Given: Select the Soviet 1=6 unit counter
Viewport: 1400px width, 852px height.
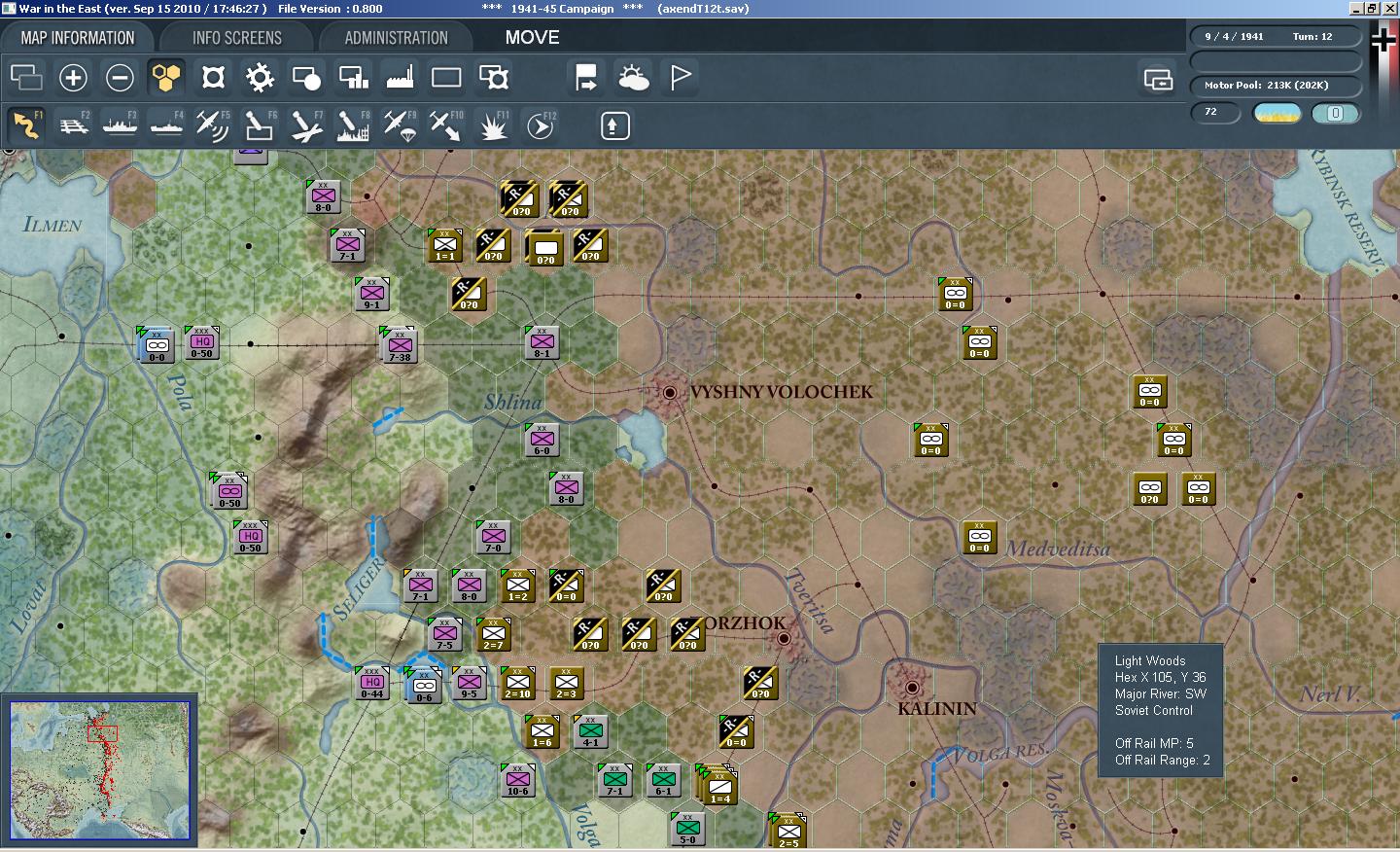Looking at the screenshot, I should (x=542, y=731).
